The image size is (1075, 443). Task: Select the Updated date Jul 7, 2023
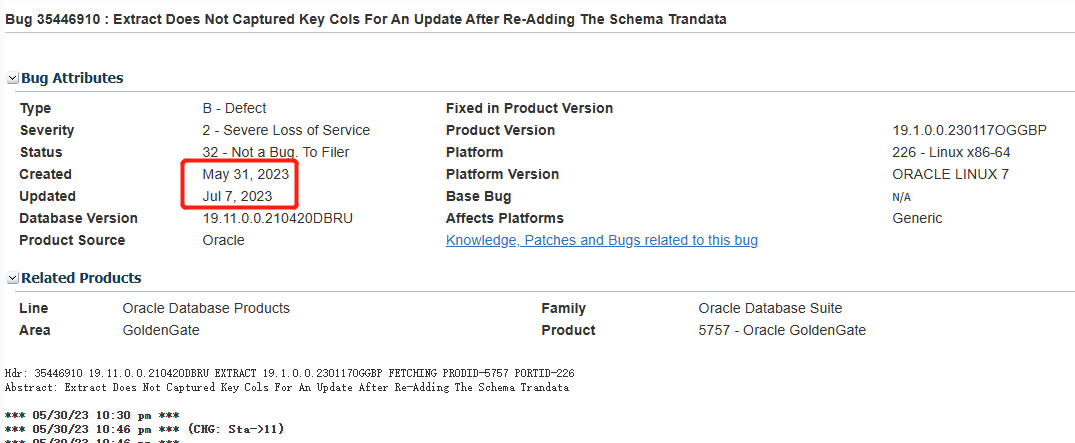(x=236, y=196)
